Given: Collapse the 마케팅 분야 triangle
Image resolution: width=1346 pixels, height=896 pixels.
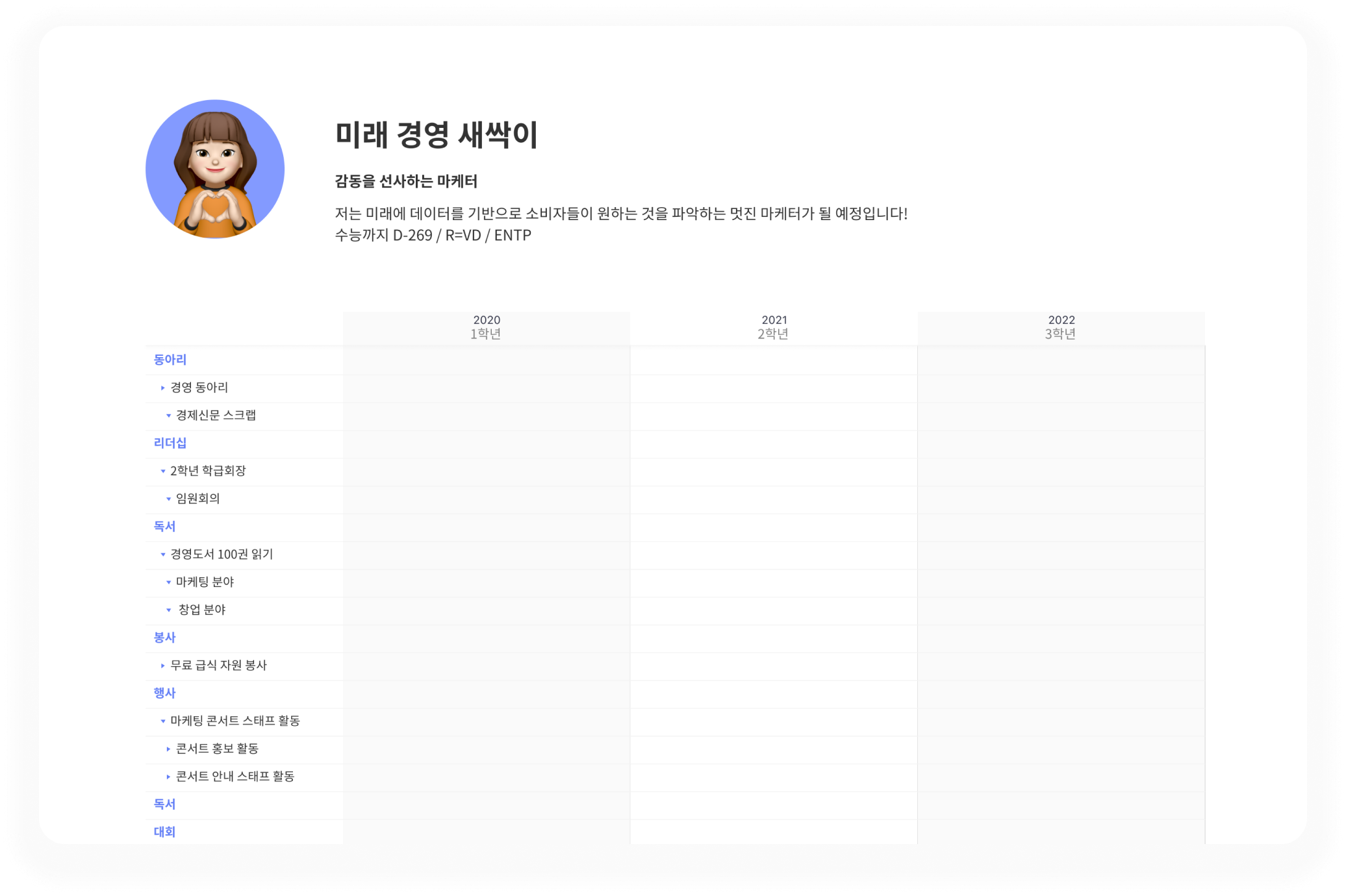Looking at the screenshot, I should [x=168, y=582].
